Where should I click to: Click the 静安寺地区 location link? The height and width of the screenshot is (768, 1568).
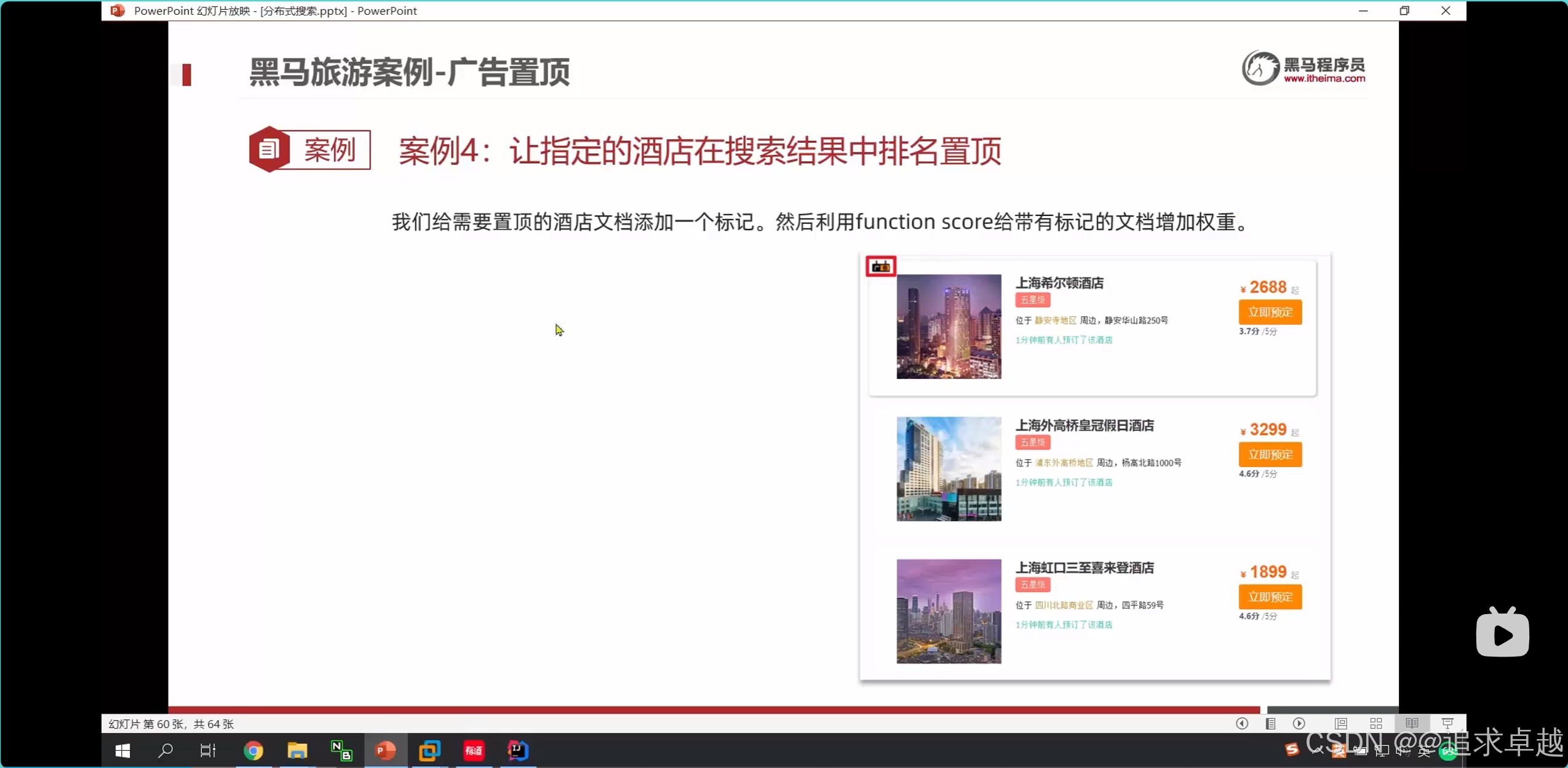tap(1055, 320)
